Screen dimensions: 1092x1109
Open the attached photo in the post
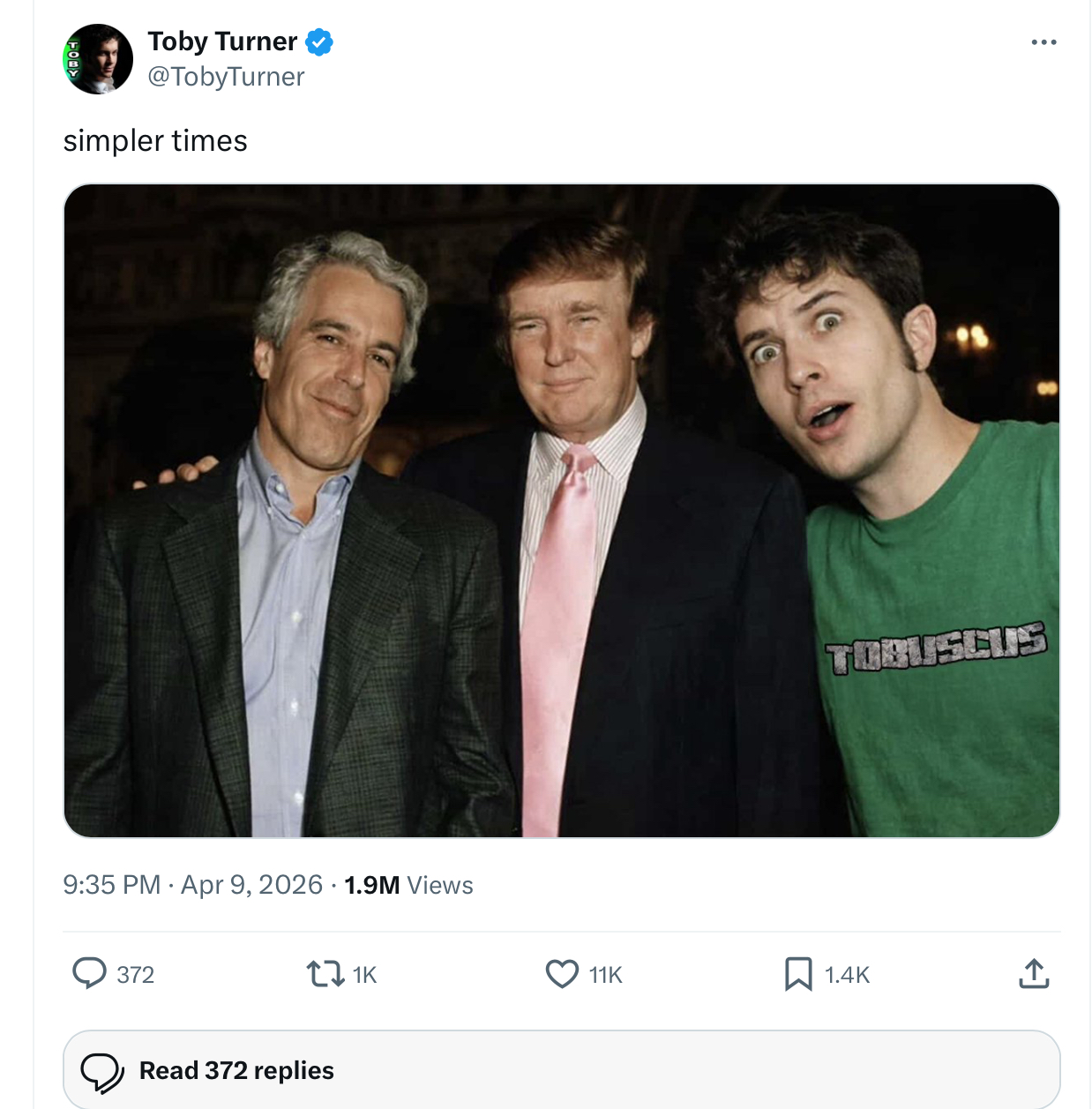click(562, 511)
